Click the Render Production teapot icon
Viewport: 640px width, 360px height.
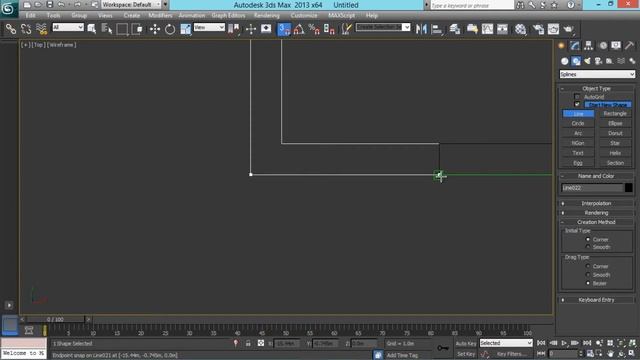point(568,29)
